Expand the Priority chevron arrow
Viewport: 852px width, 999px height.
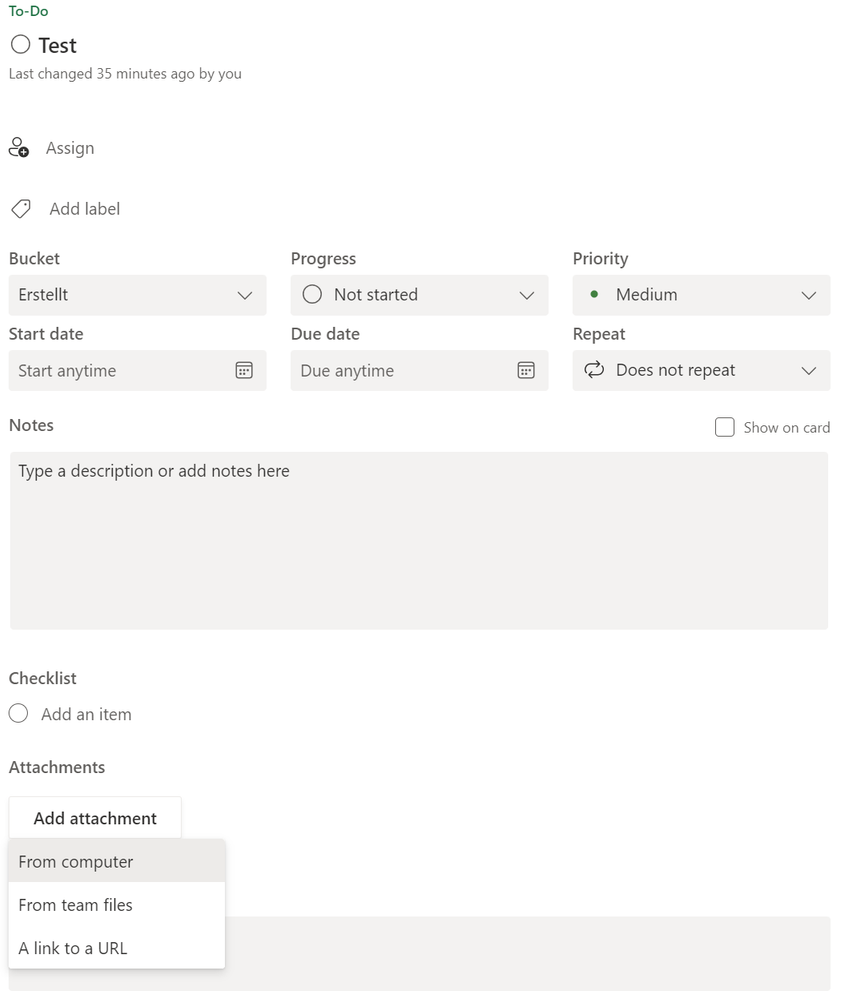click(809, 296)
